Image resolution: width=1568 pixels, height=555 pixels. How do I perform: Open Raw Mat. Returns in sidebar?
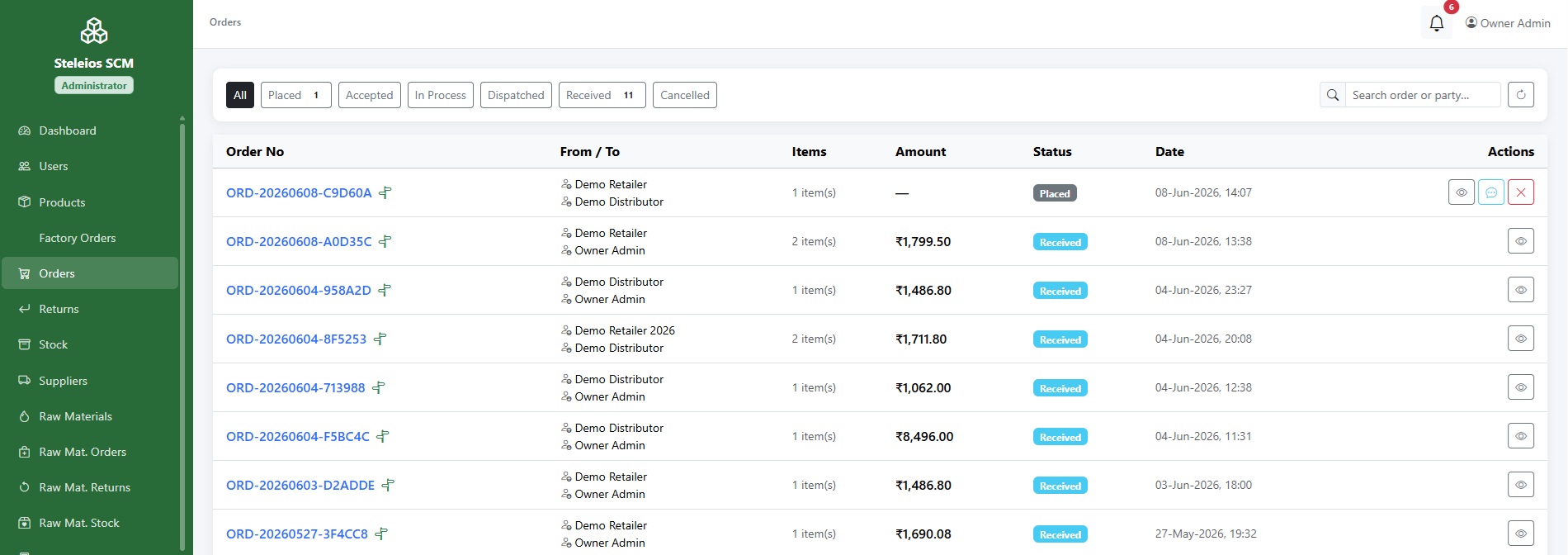click(90, 487)
